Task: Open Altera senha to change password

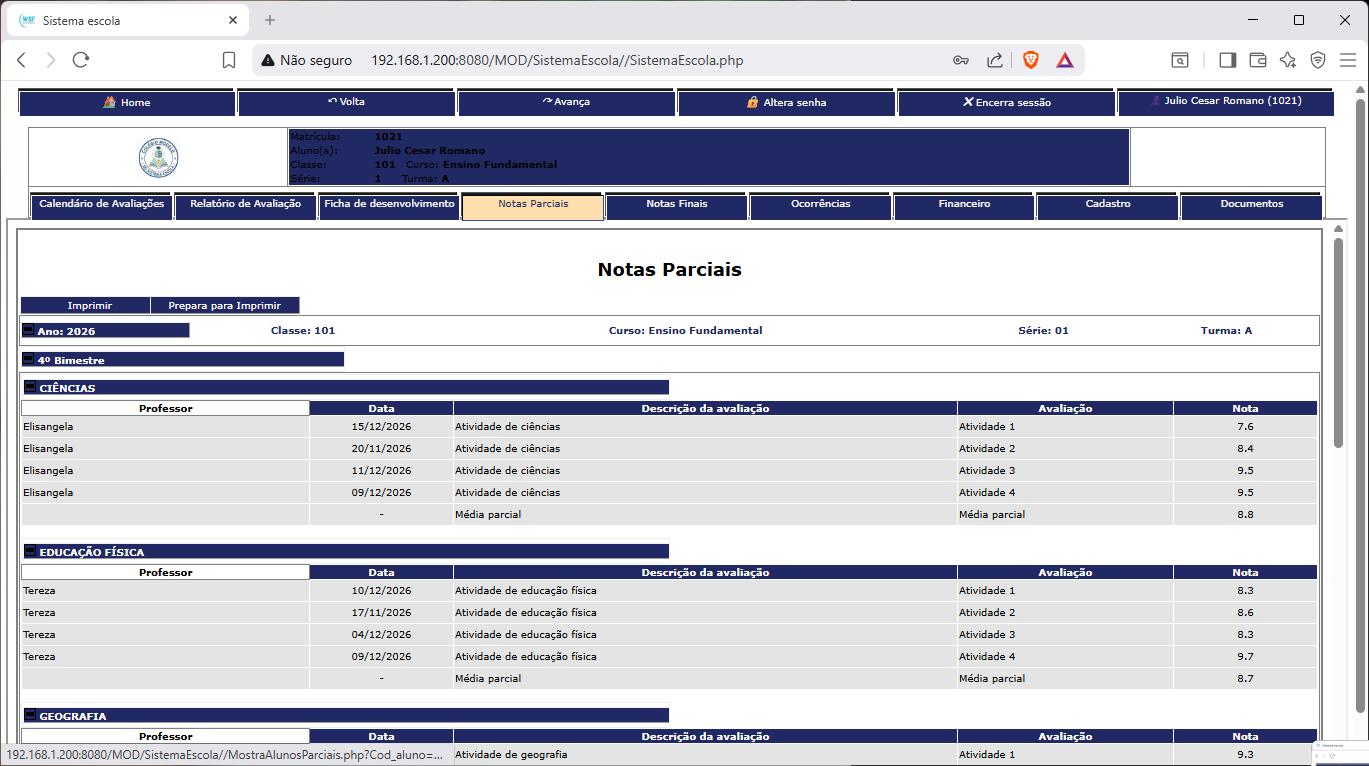Action: [x=787, y=102]
